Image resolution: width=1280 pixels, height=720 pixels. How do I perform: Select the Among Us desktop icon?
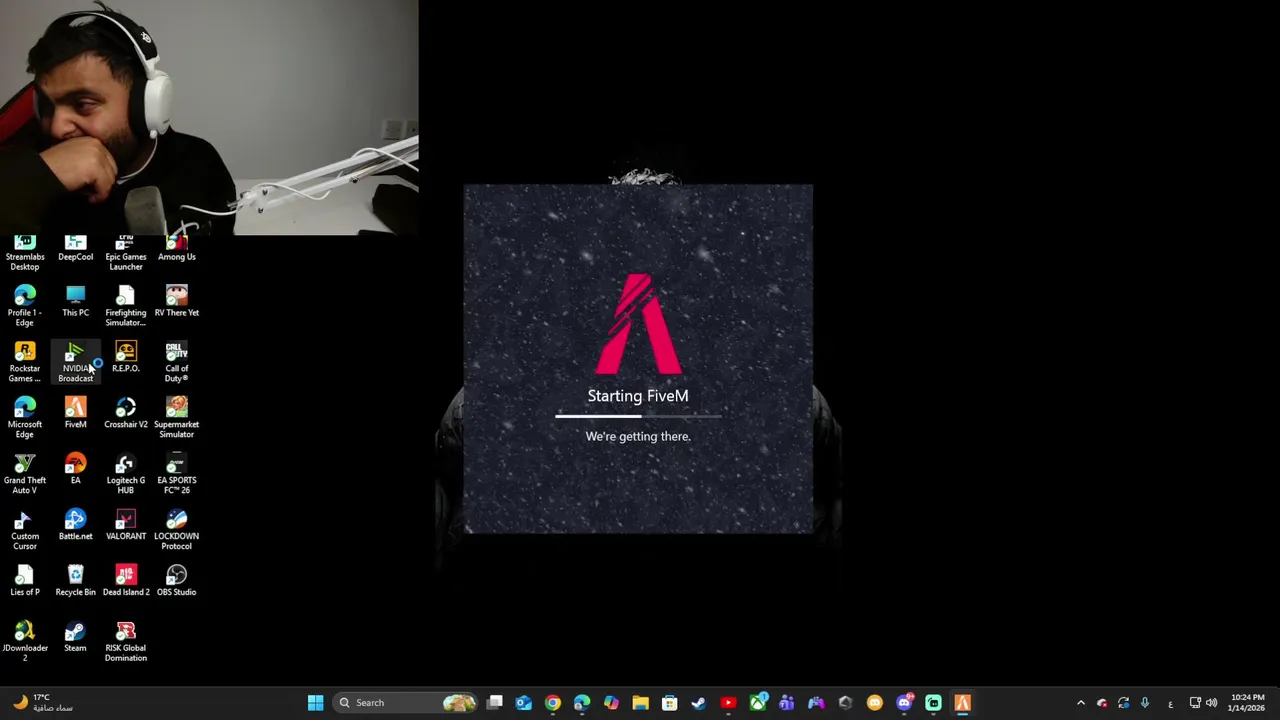tap(176, 249)
